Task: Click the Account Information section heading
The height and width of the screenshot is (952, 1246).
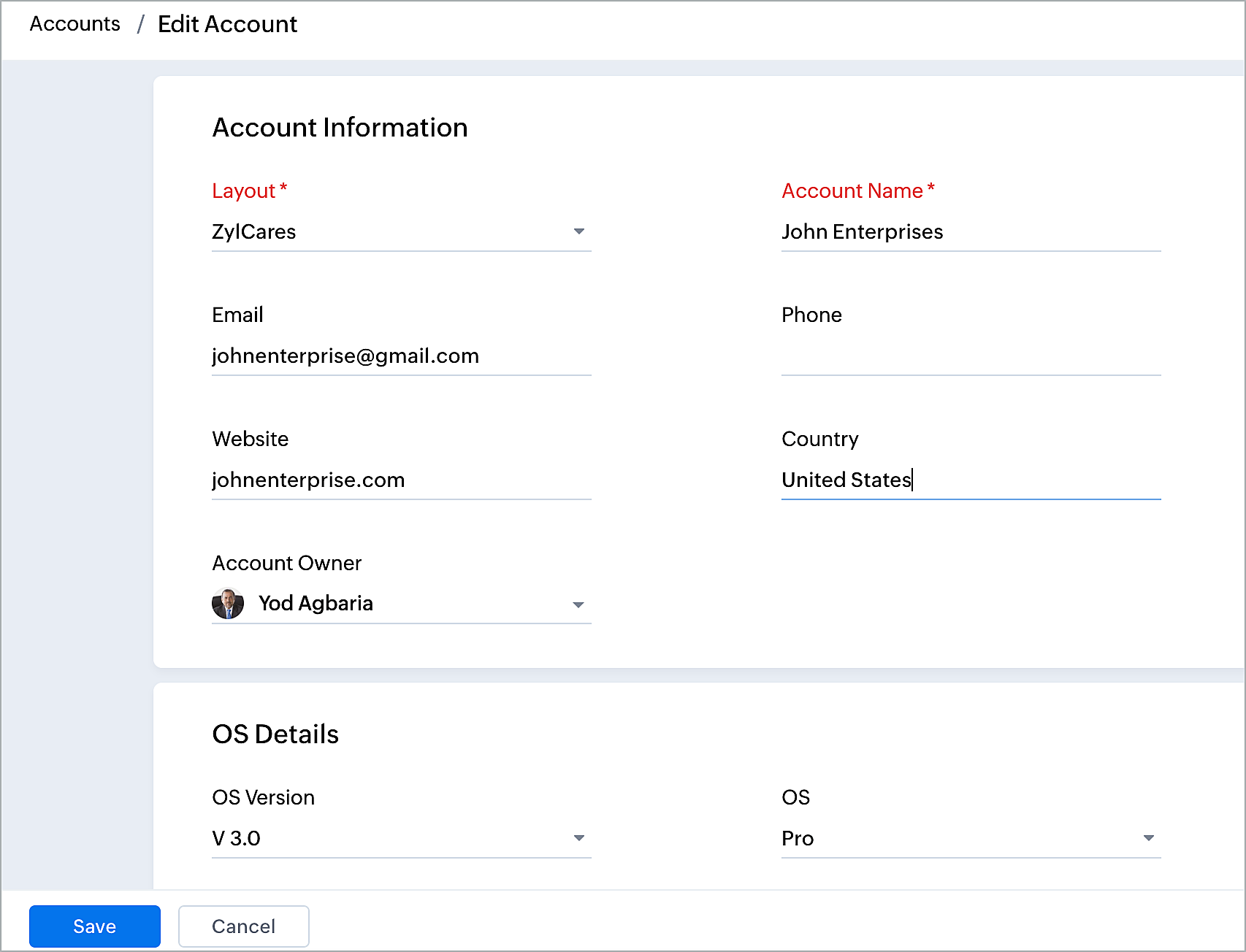Action: click(x=340, y=128)
